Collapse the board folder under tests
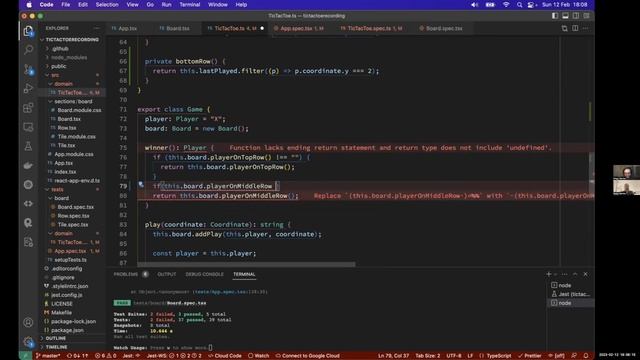The height and width of the screenshot is (360, 640). (x=61, y=198)
